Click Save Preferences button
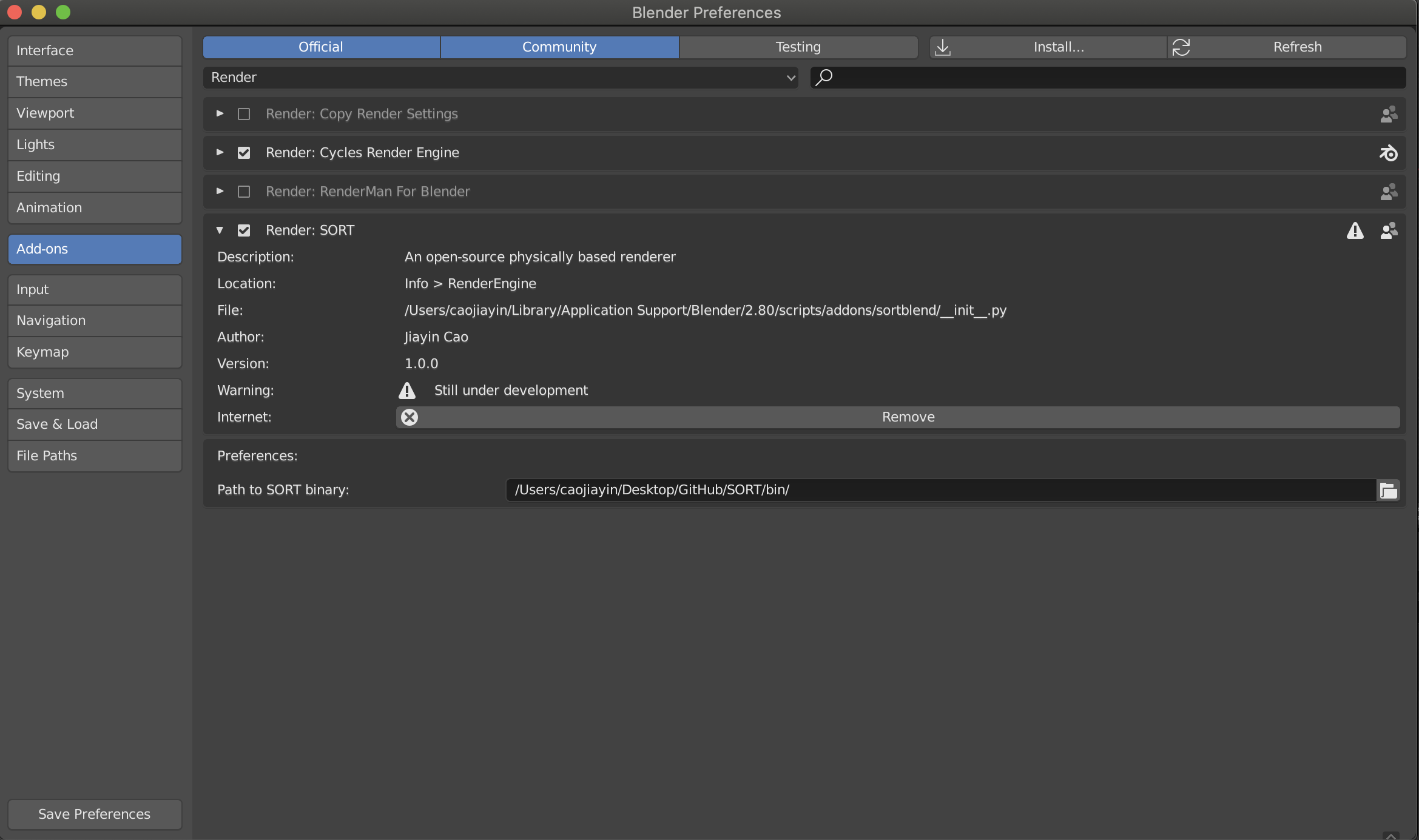Screen dimensions: 1419x840 coord(95,815)
